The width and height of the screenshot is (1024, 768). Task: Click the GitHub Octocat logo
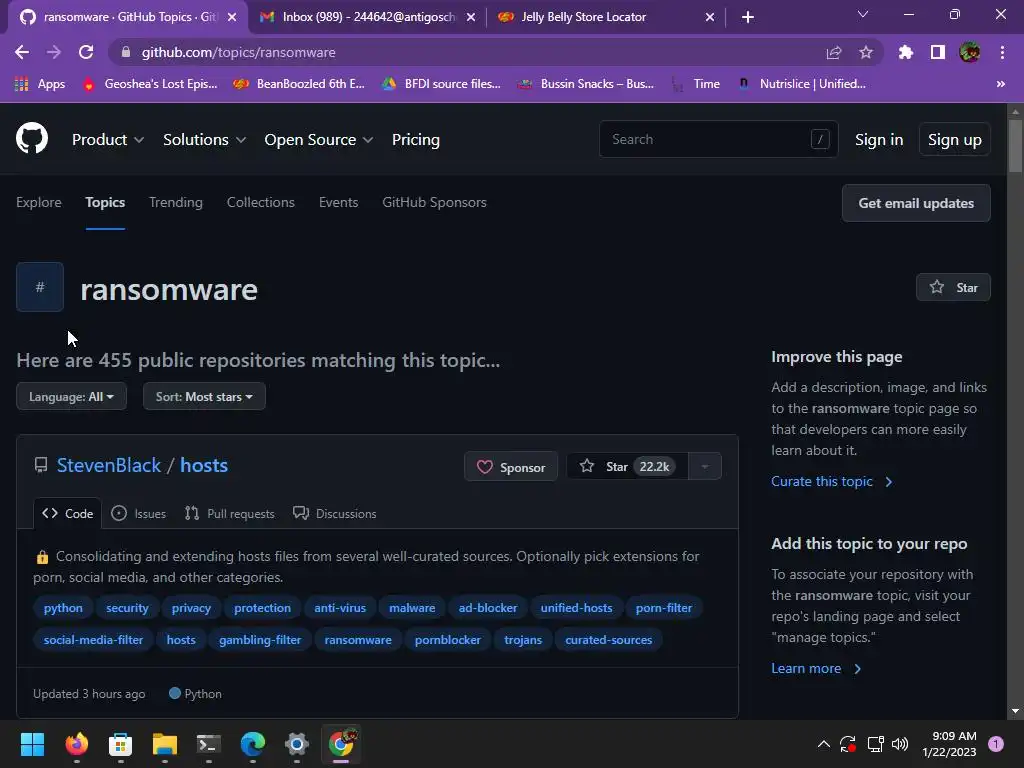[x=32, y=138]
